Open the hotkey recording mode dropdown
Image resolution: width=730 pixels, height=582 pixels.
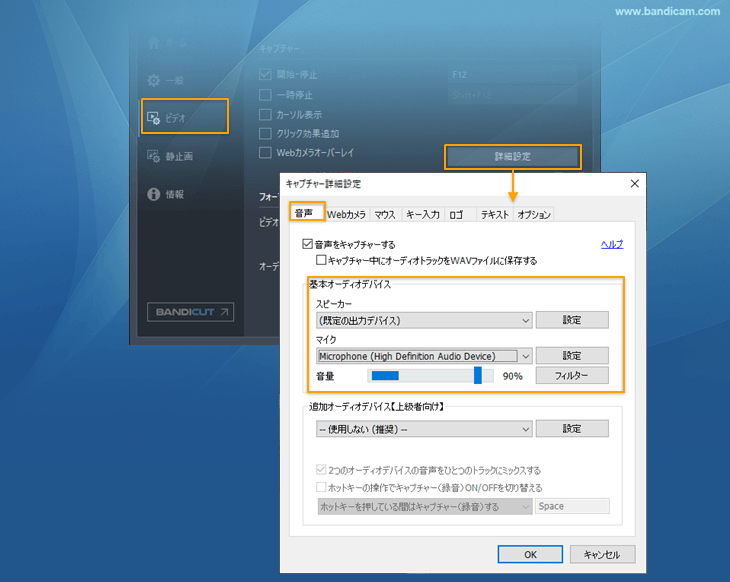[425, 507]
